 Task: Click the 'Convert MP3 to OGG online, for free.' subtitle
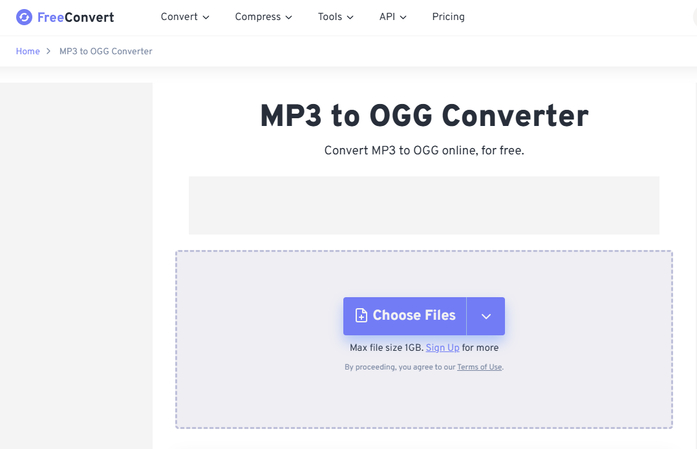tap(424, 151)
